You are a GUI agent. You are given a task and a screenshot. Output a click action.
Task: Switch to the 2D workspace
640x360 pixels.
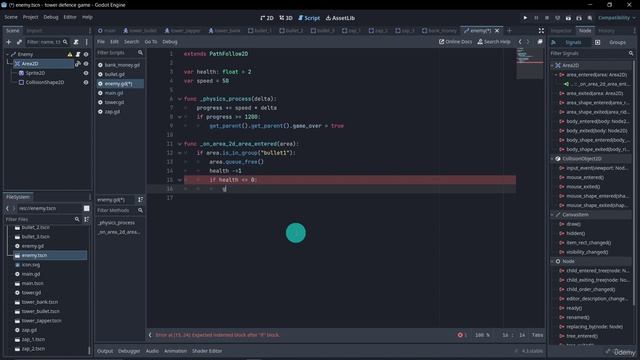[x=267, y=18]
